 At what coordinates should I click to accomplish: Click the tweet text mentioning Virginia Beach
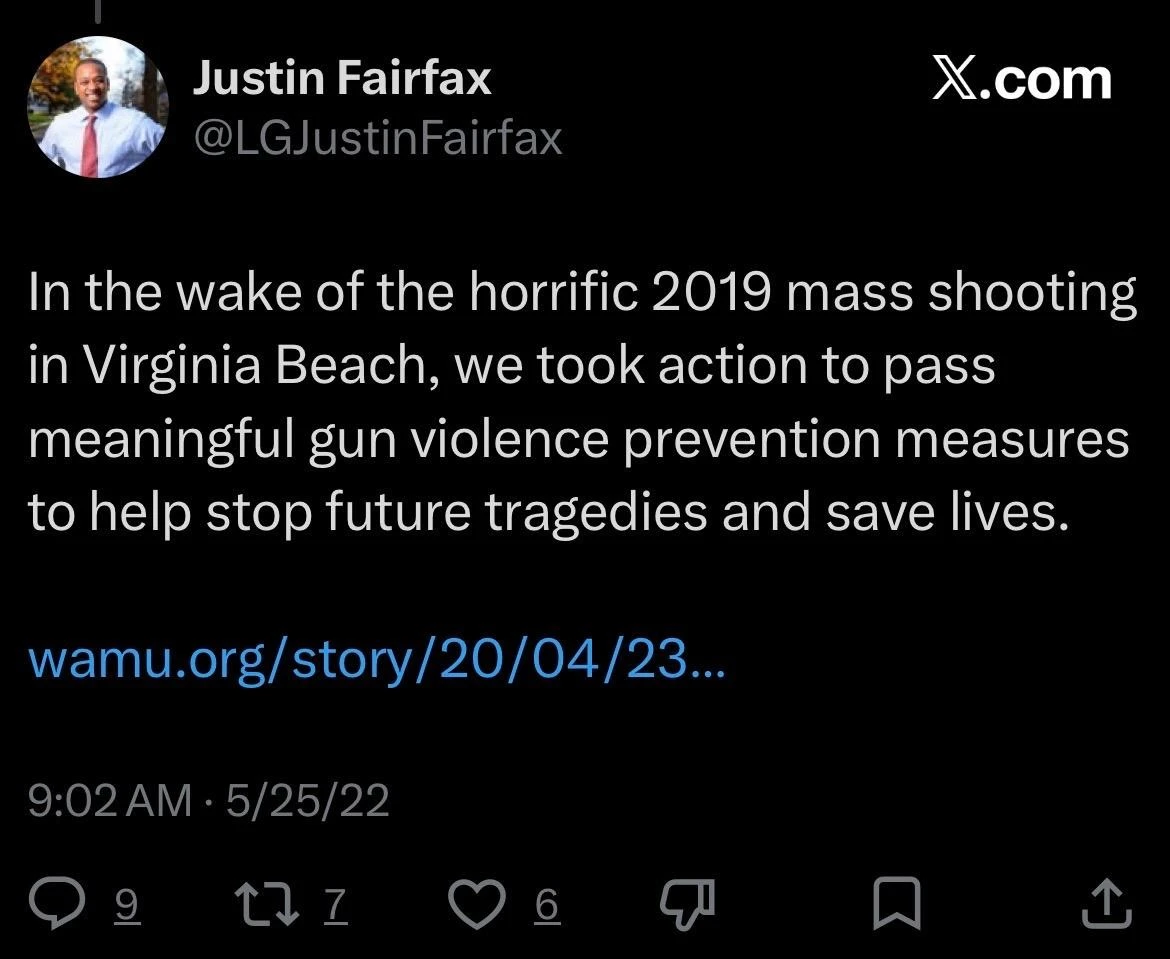pyautogui.click(x=240, y=367)
